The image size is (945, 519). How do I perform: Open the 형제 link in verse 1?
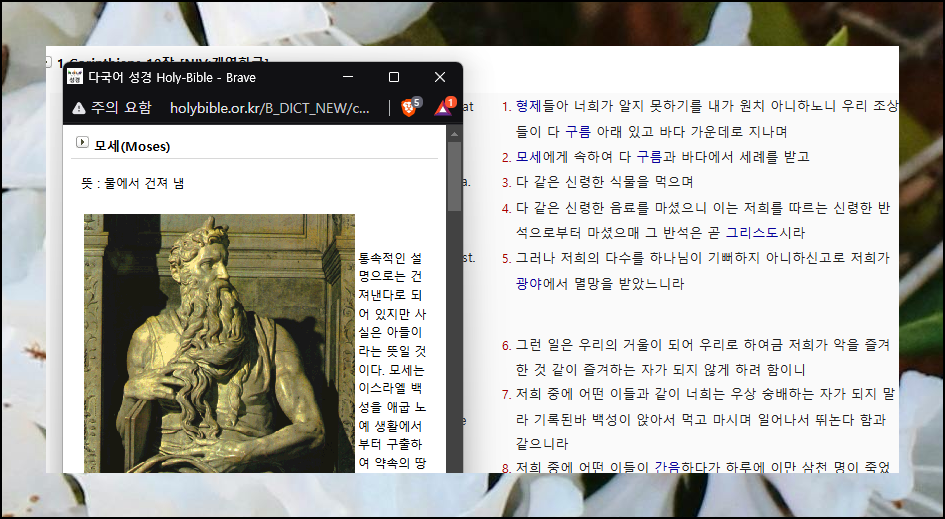[x=529, y=107]
